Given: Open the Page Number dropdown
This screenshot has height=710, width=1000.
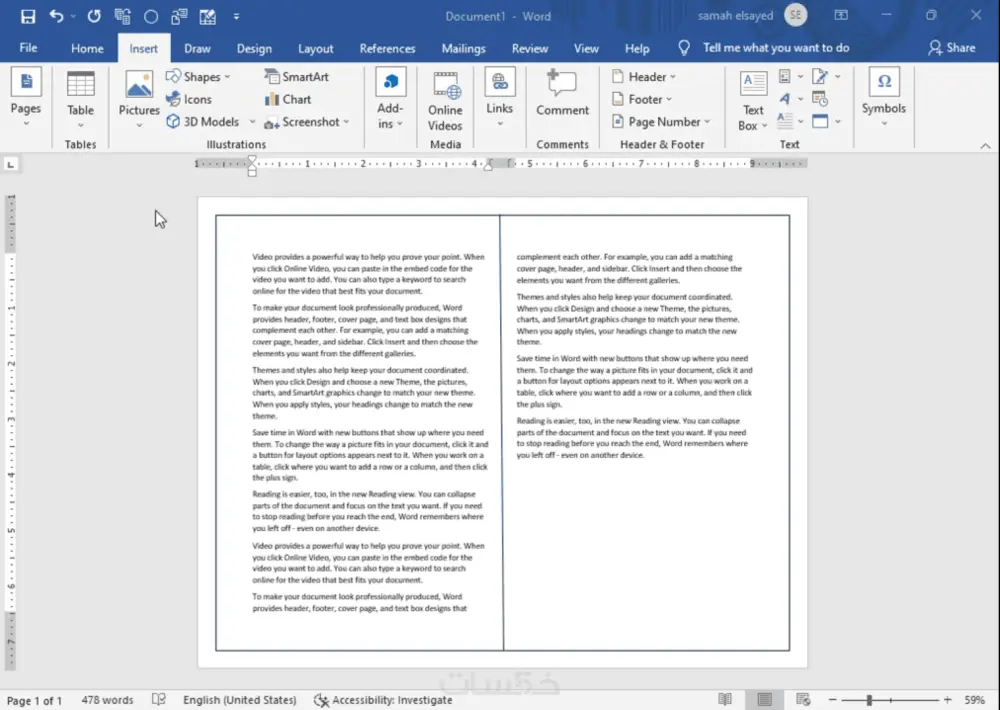Looking at the screenshot, I should 660,121.
